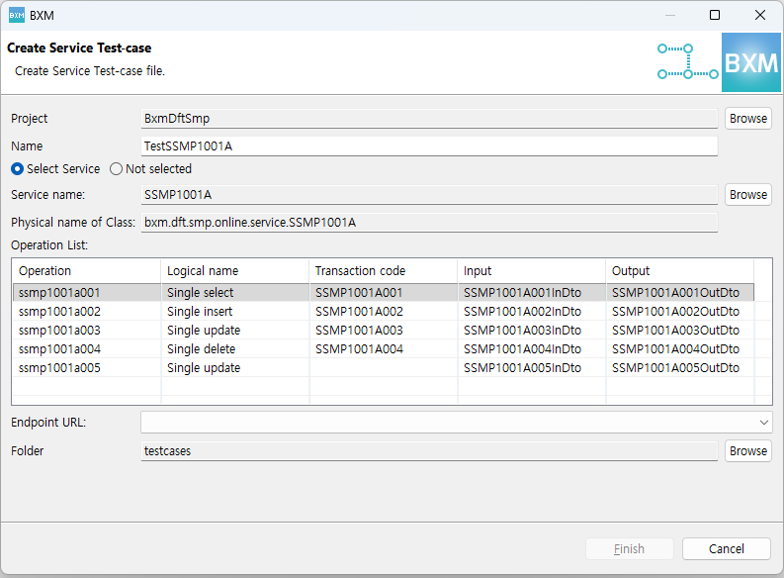Viewport: 784px width, 578px height.
Task: Click input cell SSMP1001A003InDto
Action: tap(532, 330)
